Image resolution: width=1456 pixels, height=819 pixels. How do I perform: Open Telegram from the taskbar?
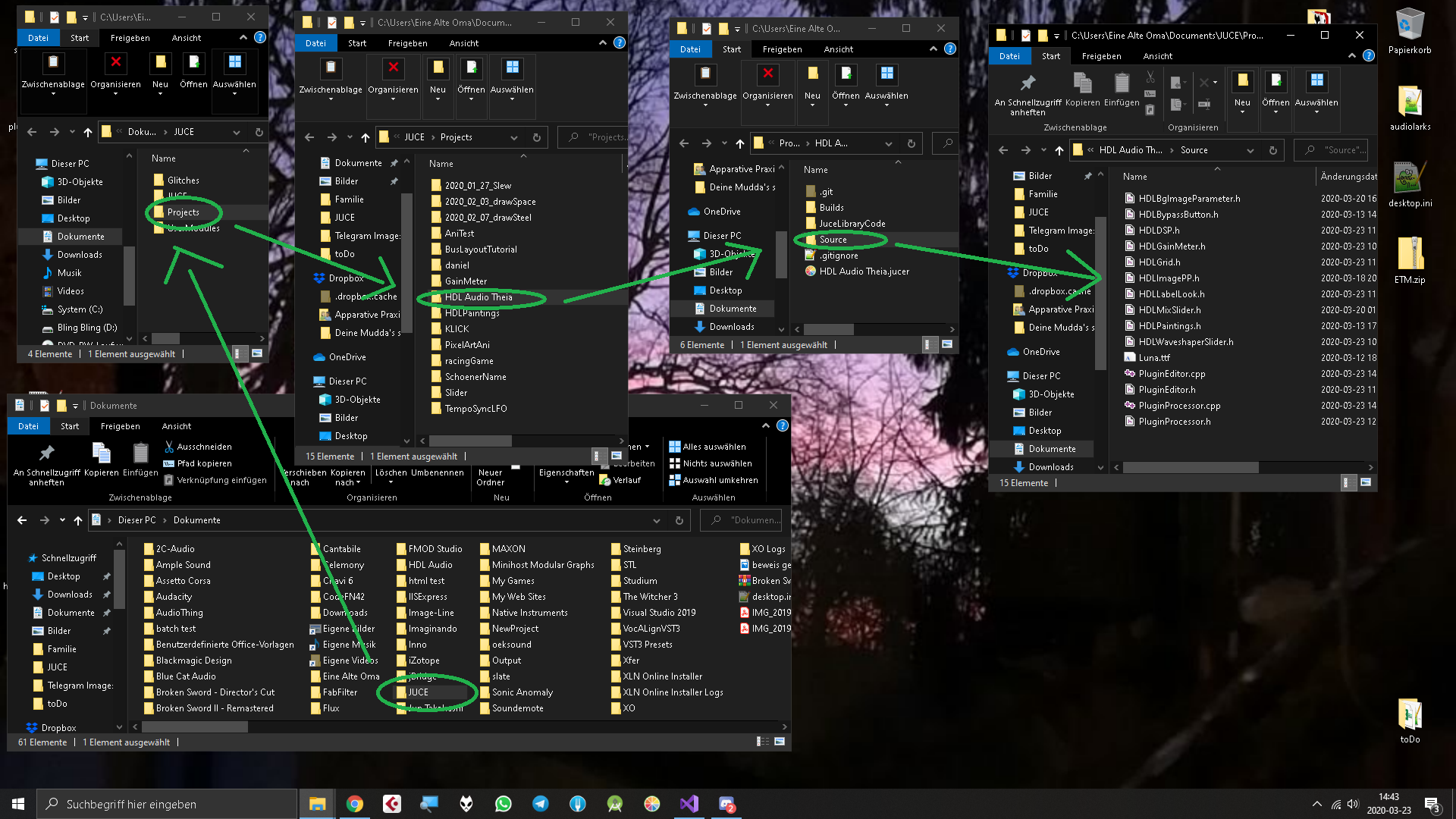click(541, 804)
